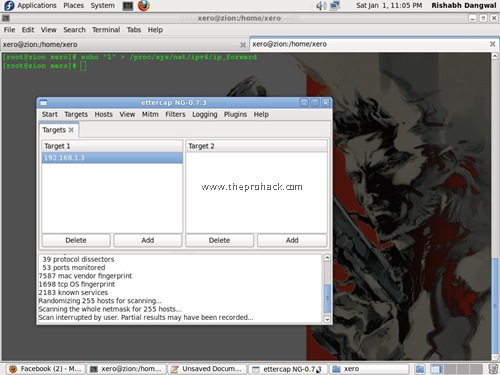Click the volume speaker icon
The image size is (500, 375).
coord(321,6)
